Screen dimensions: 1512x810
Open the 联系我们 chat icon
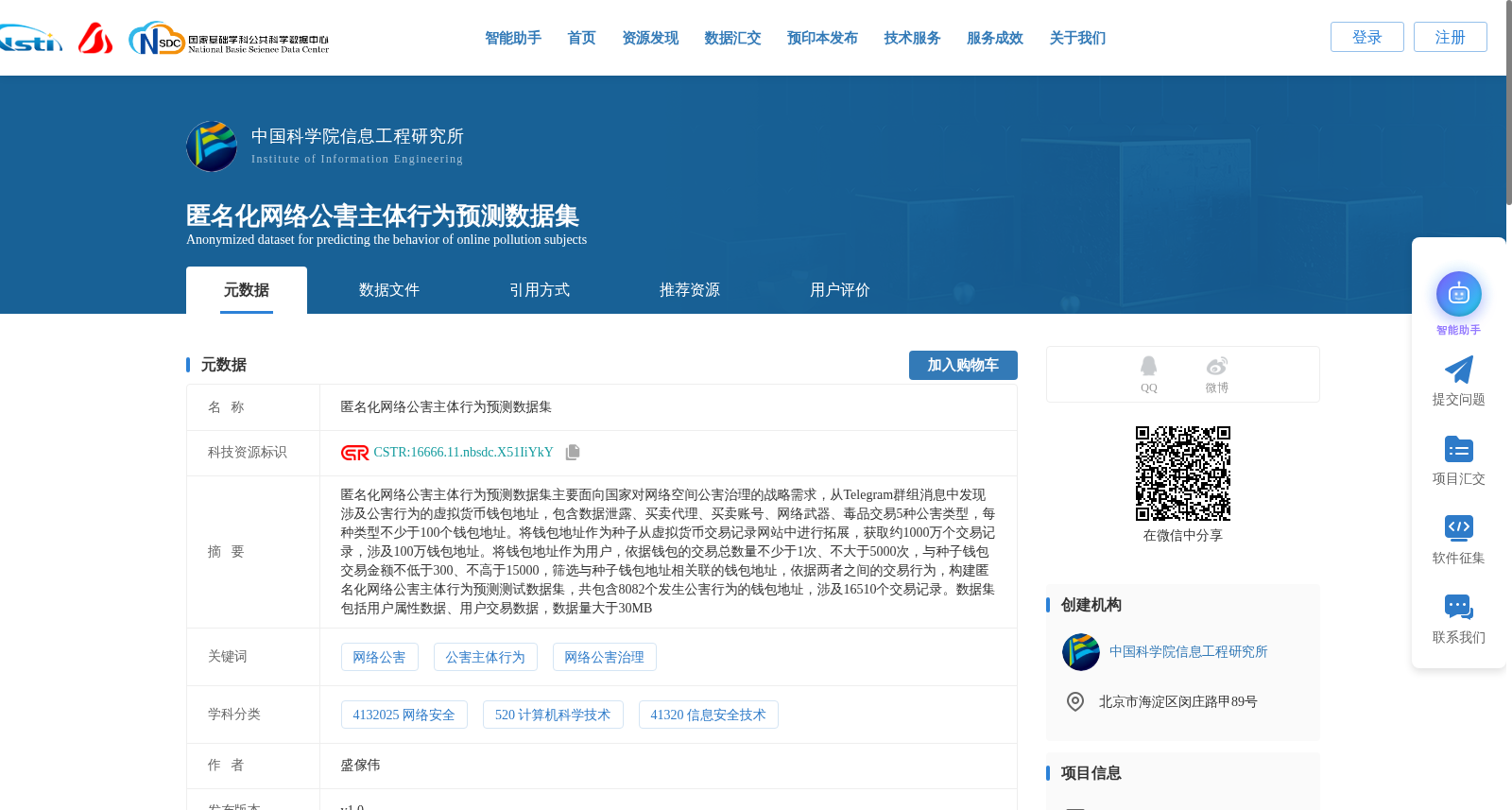[1458, 607]
